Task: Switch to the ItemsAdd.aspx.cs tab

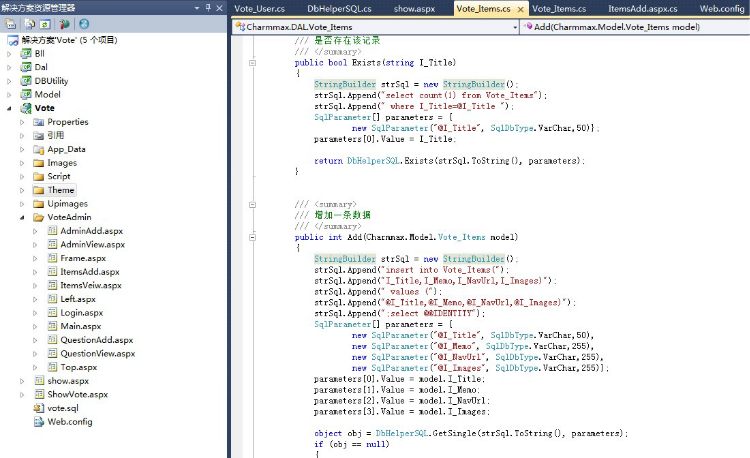Action: (x=643, y=9)
